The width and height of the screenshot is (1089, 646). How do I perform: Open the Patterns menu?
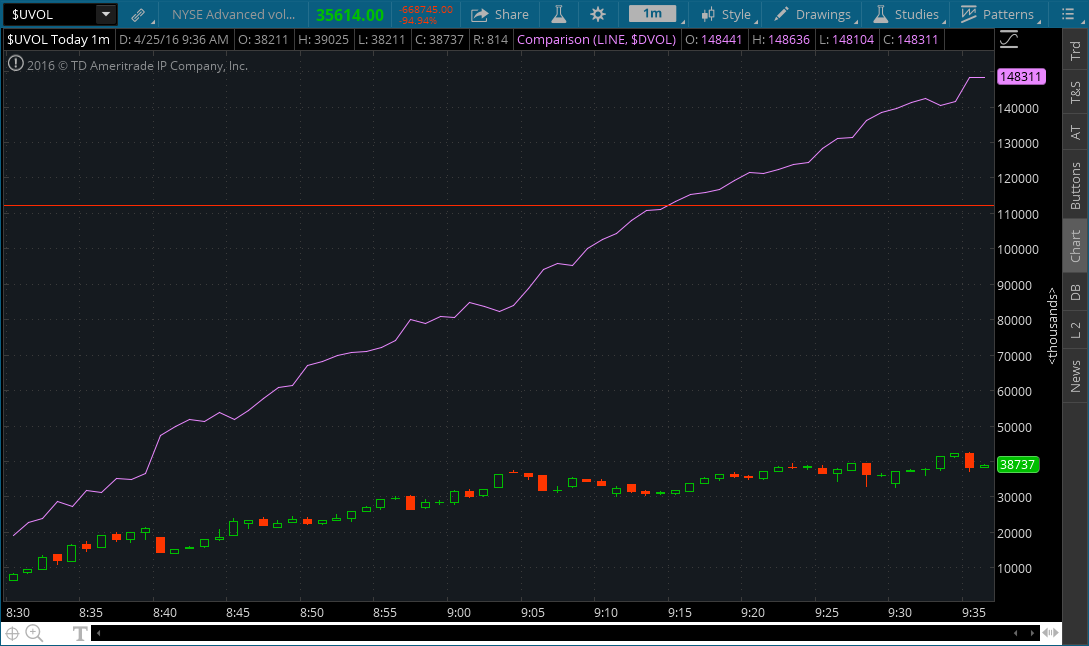[x=997, y=15]
